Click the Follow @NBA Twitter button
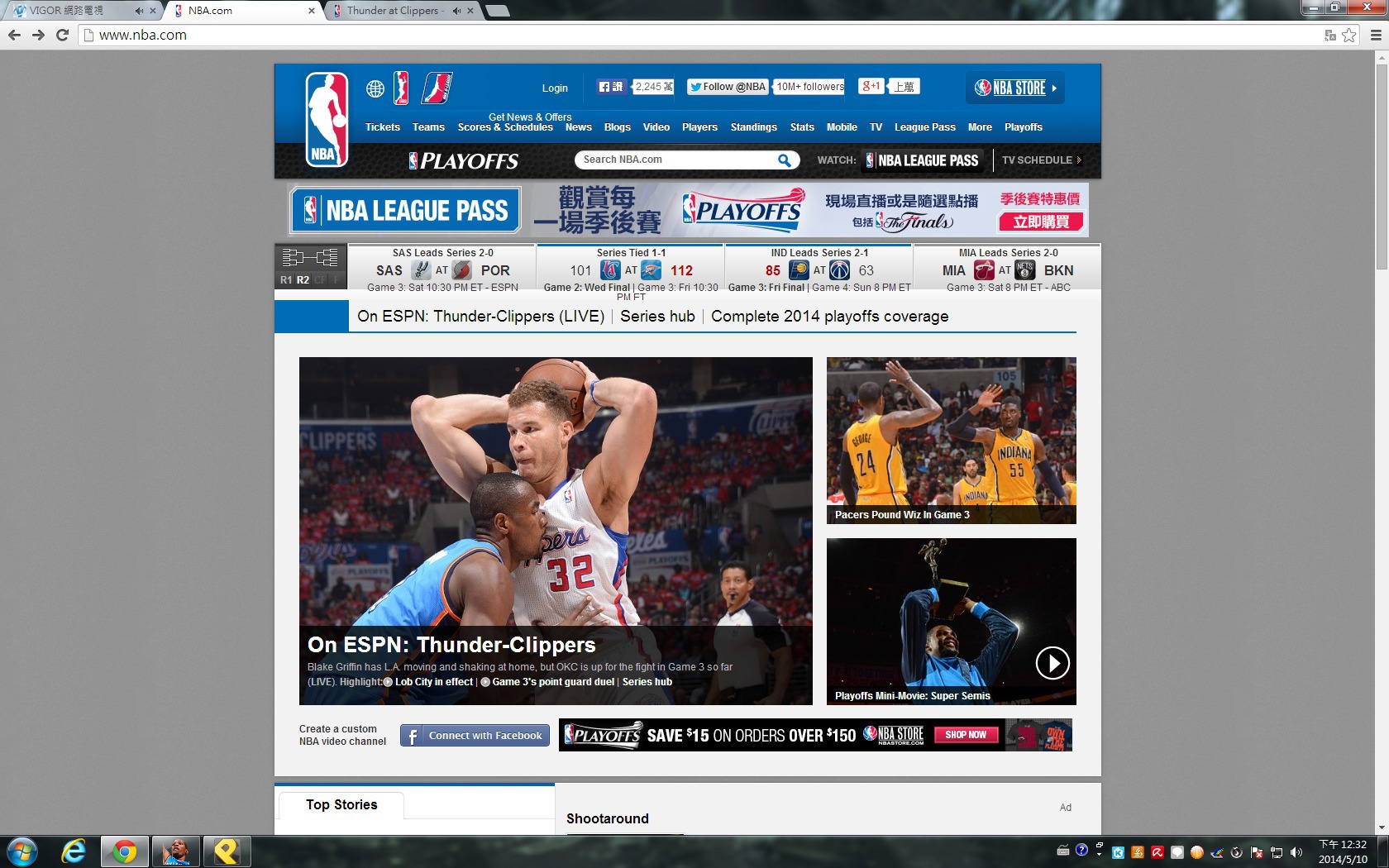The height and width of the screenshot is (868, 1389). click(x=728, y=87)
